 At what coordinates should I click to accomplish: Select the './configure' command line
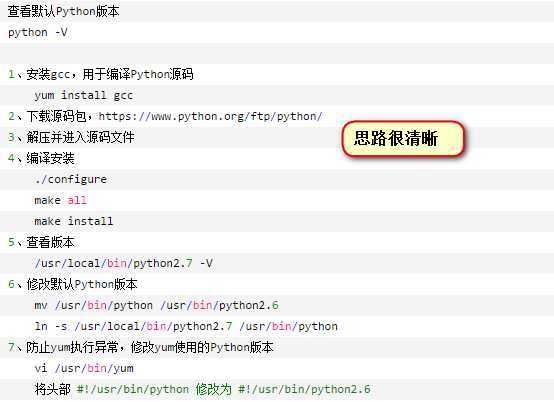tap(71, 179)
